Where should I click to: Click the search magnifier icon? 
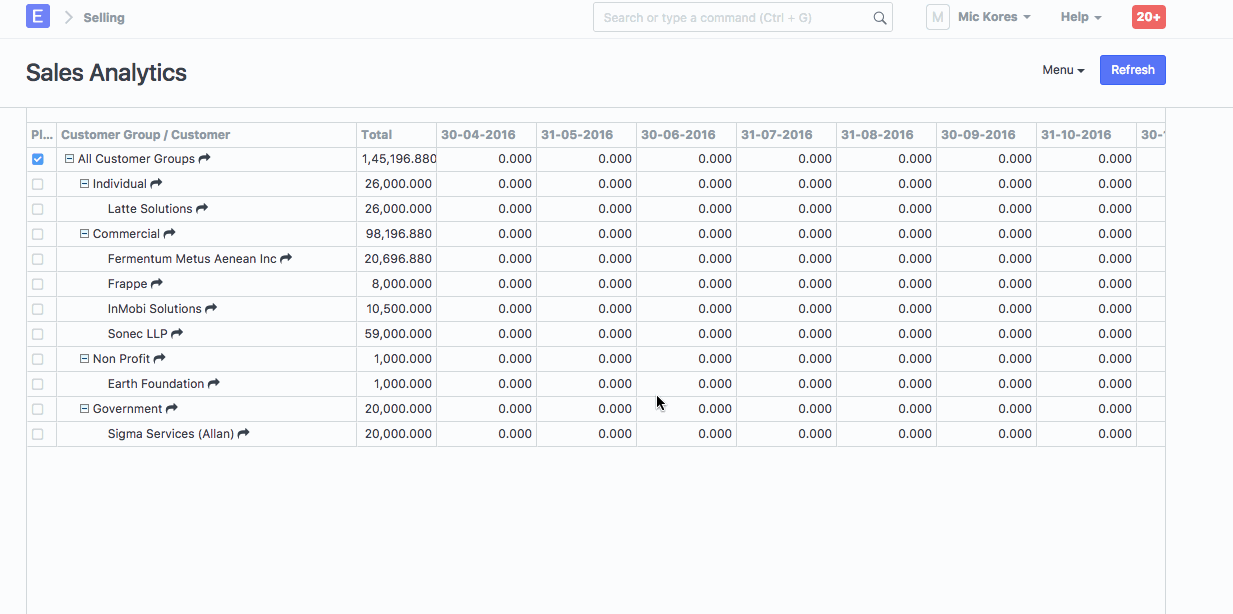click(879, 17)
